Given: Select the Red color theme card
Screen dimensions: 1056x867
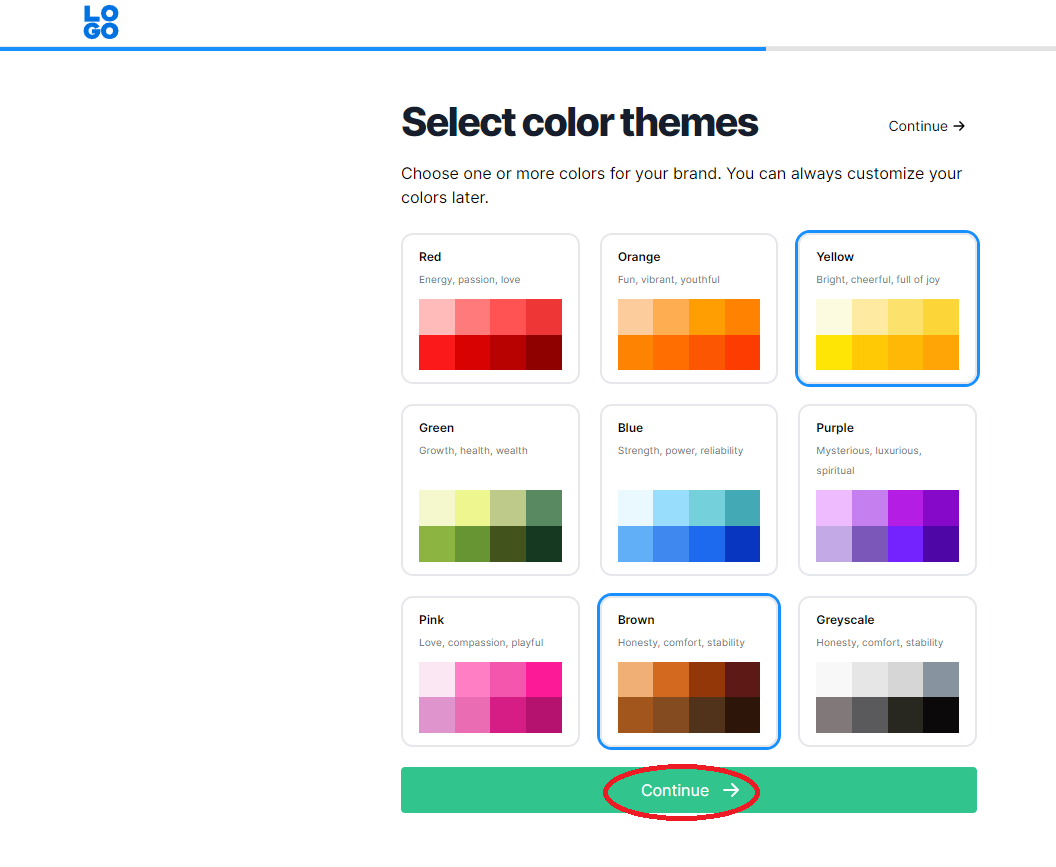Looking at the screenshot, I should [x=490, y=309].
